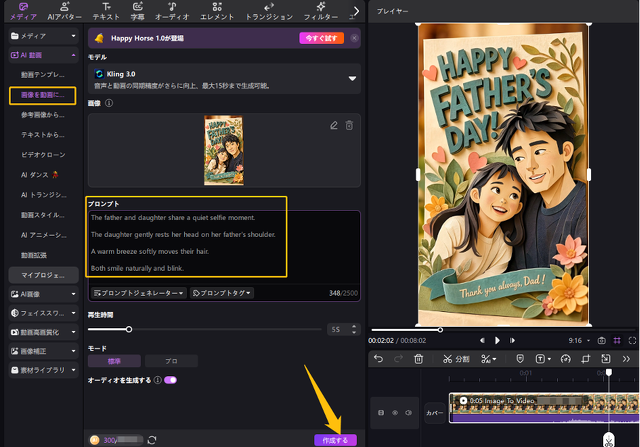The width and height of the screenshot is (640, 447).
Task: Open the プロンプトジェネレーター dropdown
Action: (138, 293)
